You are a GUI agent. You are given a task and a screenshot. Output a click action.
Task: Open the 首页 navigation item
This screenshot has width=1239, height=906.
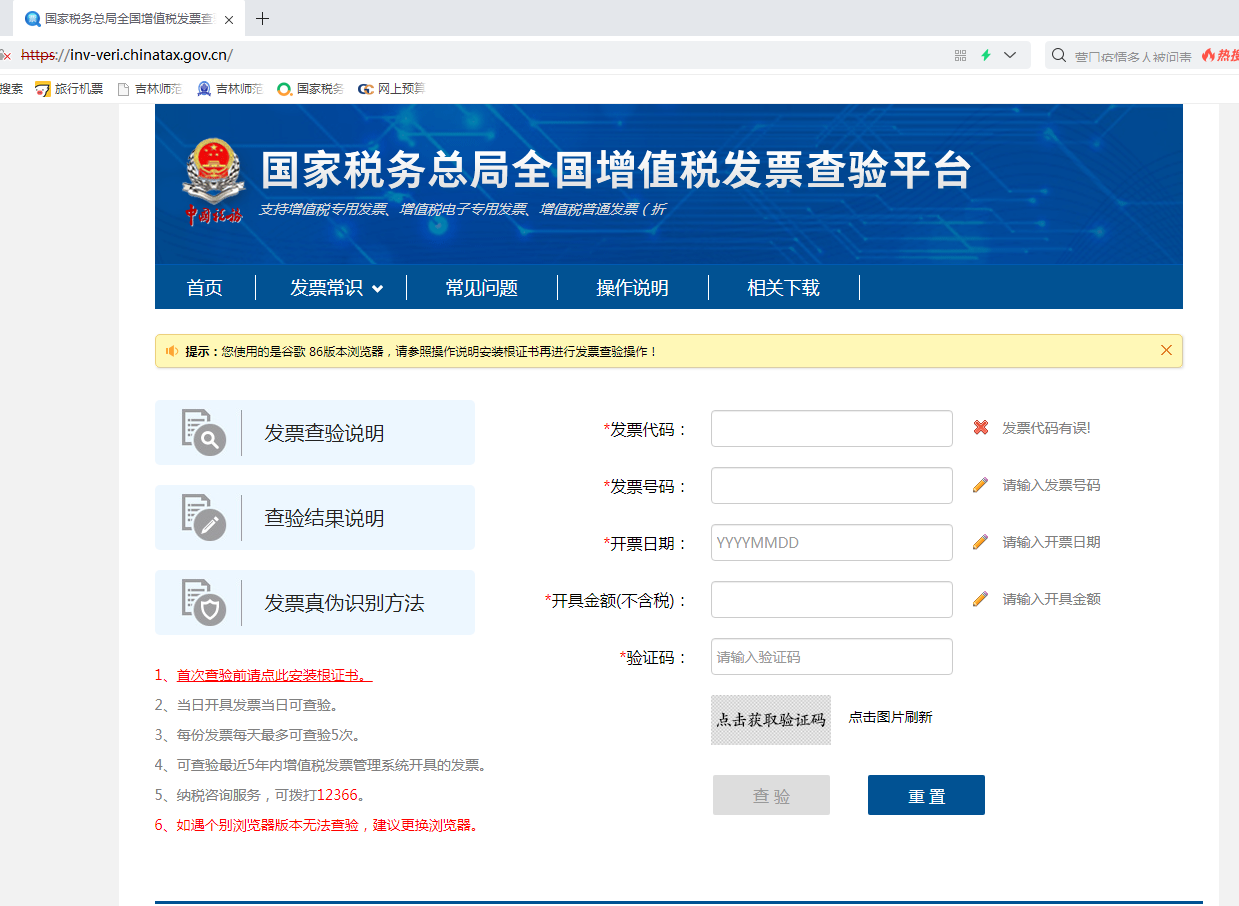click(205, 288)
